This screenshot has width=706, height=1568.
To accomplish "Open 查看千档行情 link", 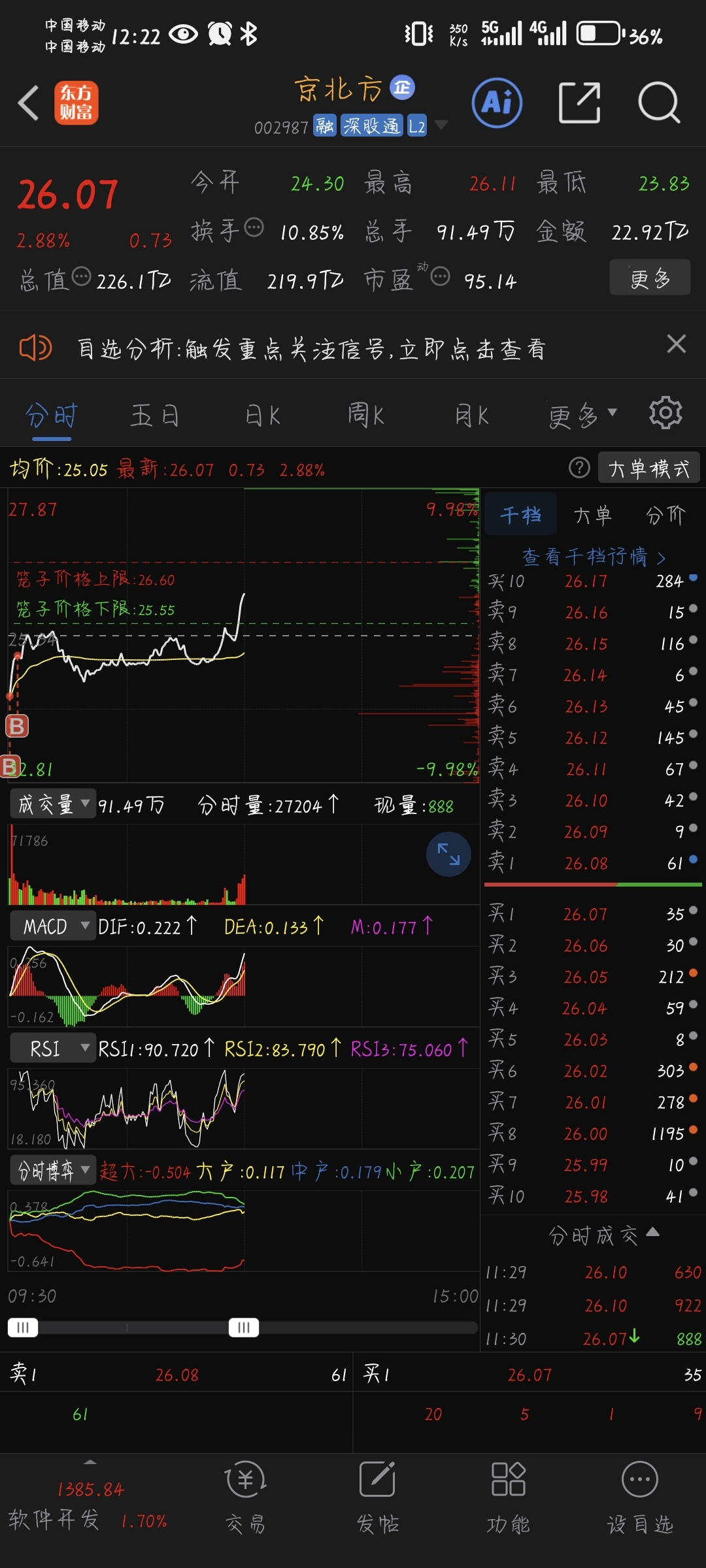I will [x=594, y=557].
